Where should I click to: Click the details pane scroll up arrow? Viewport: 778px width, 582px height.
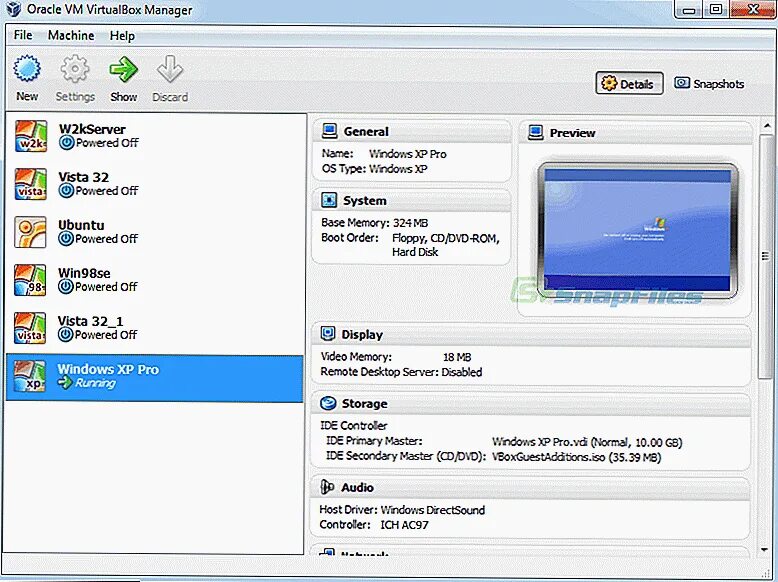point(767,126)
